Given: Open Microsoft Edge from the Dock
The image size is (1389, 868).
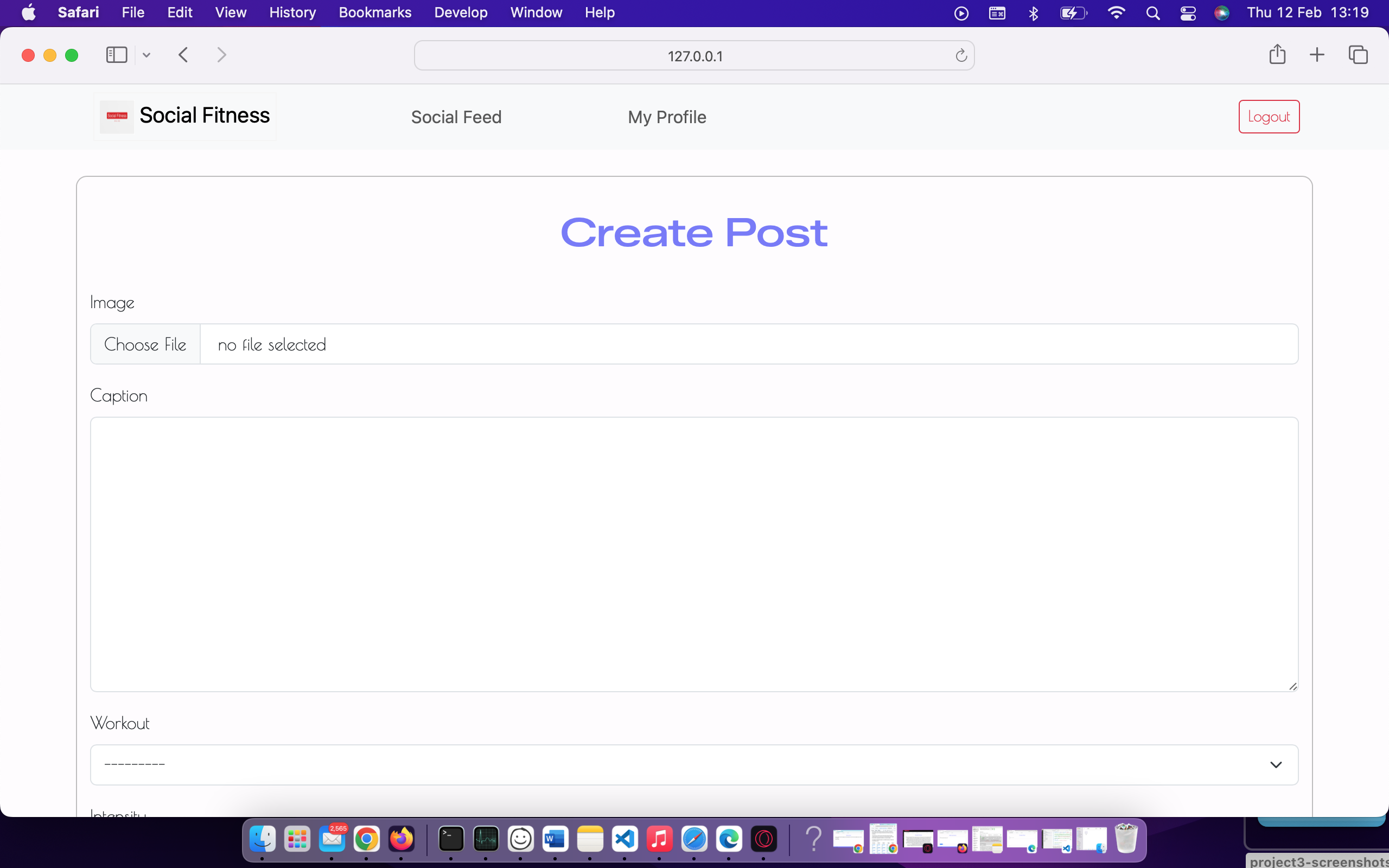Looking at the screenshot, I should pyautogui.click(x=728, y=839).
